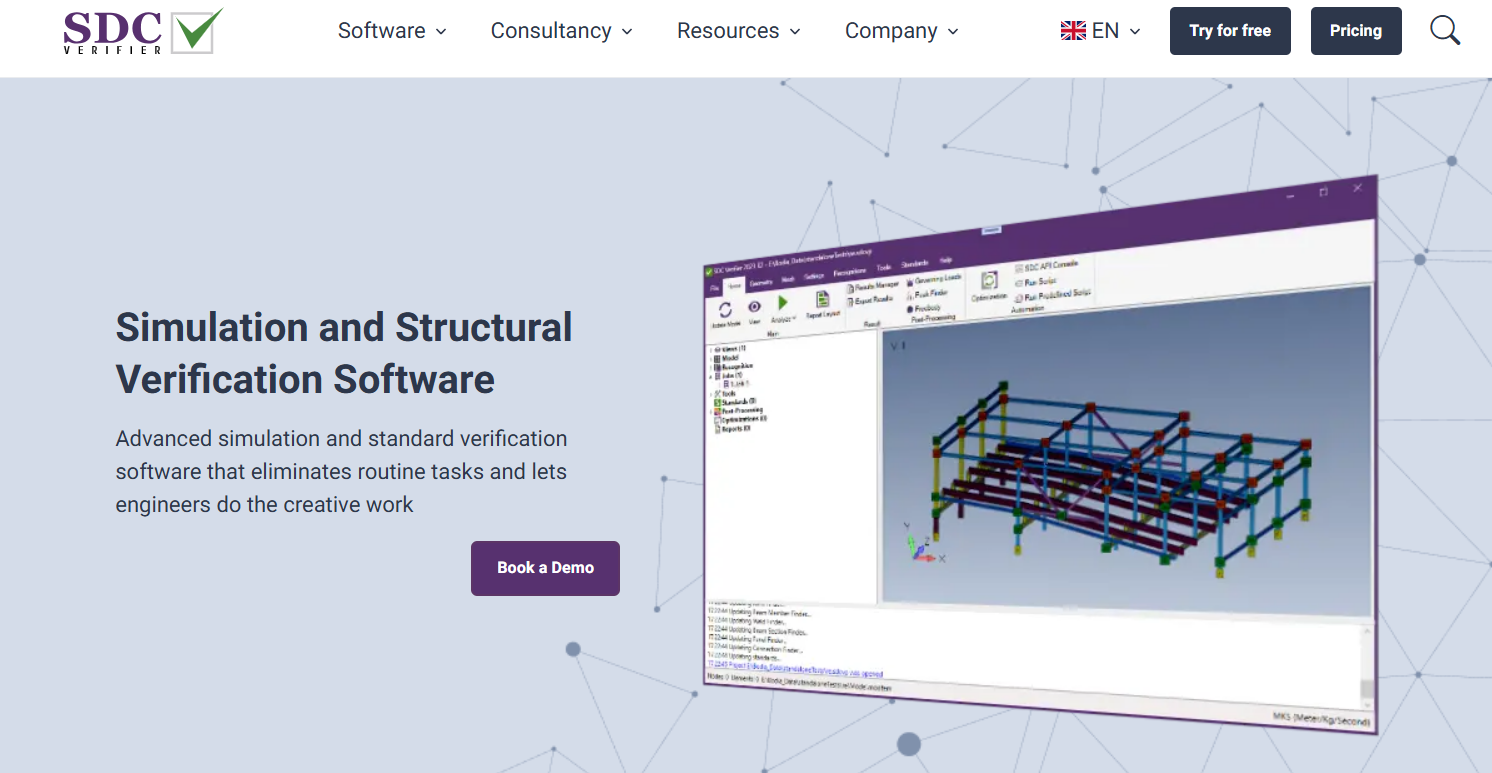Click the SDC Verifier app title icon
The height and width of the screenshot is (773, 1492).
(x=709, y=272)
